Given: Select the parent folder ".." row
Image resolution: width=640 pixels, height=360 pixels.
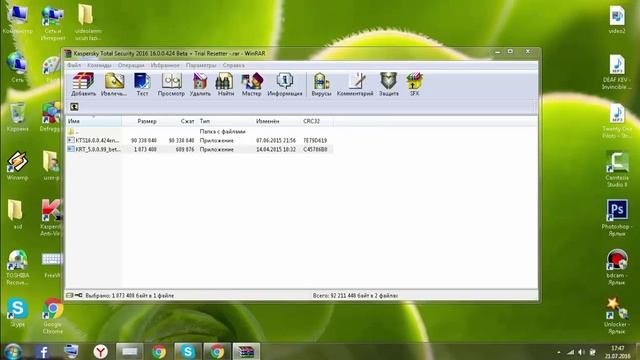Looking at the screenshot, I should 200,131.
